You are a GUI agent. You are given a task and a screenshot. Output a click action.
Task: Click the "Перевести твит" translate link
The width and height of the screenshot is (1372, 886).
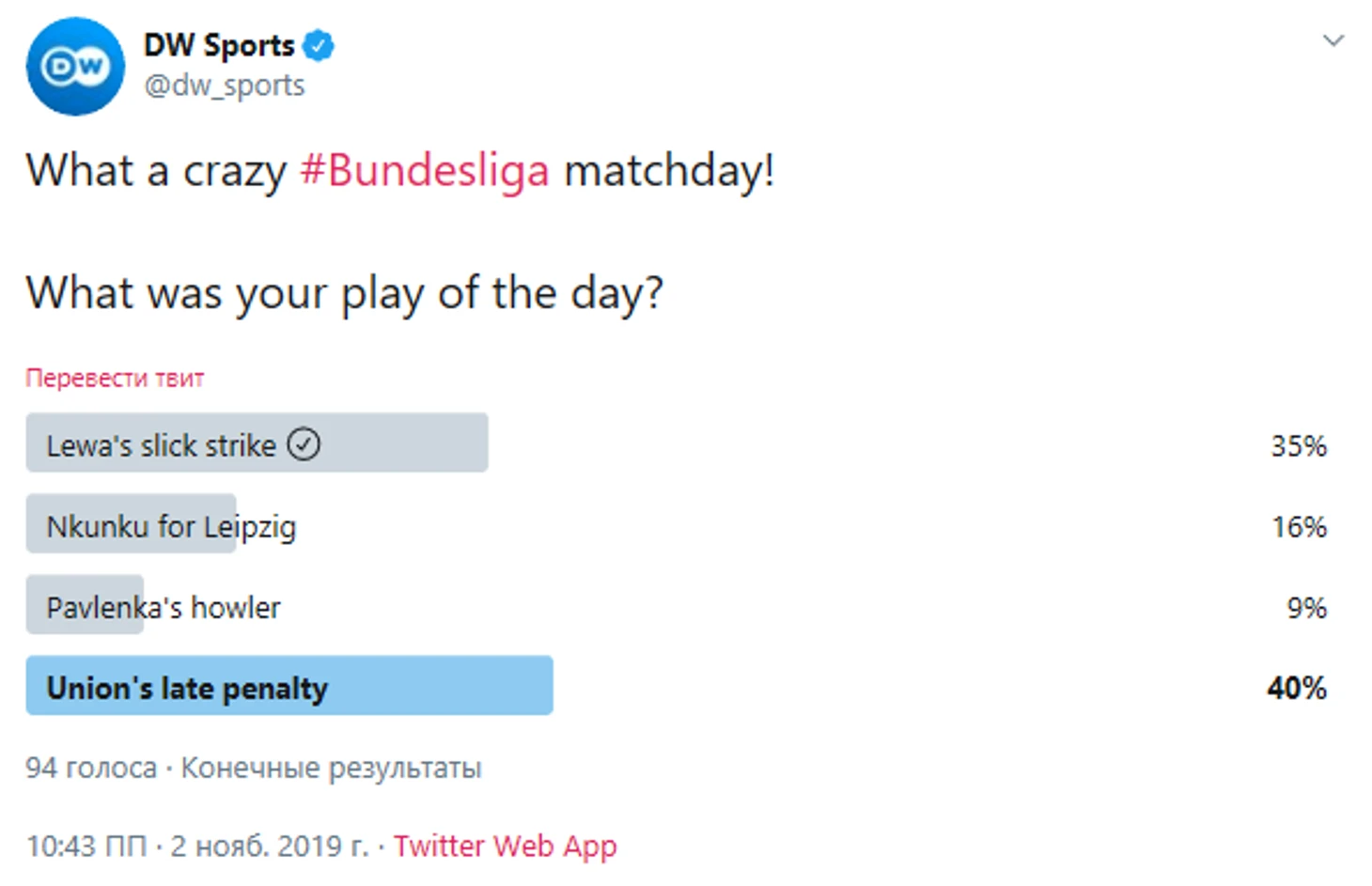tap(115, 378)
